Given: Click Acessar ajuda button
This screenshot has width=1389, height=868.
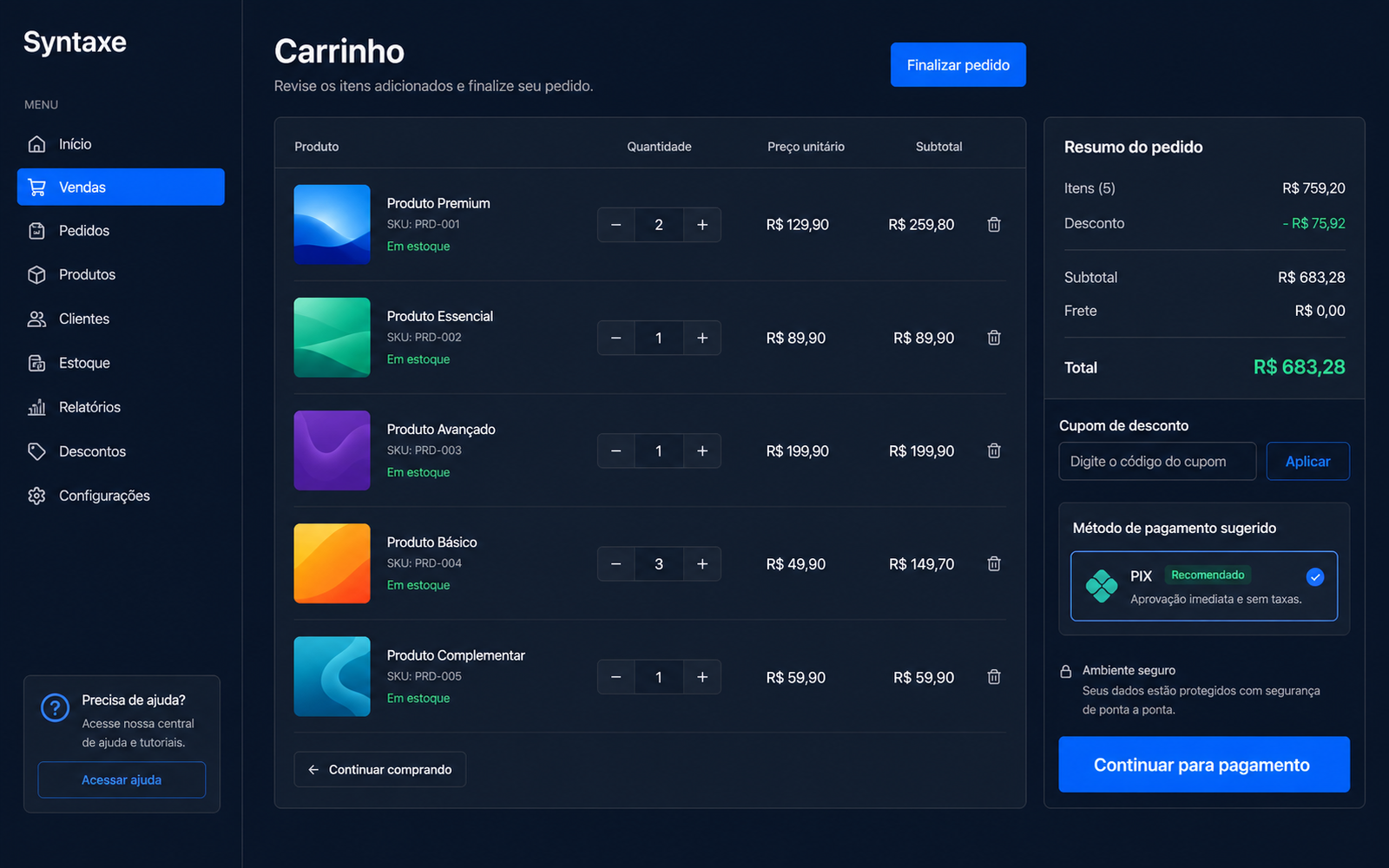Looking at the screenshot, I should (122, 779).
